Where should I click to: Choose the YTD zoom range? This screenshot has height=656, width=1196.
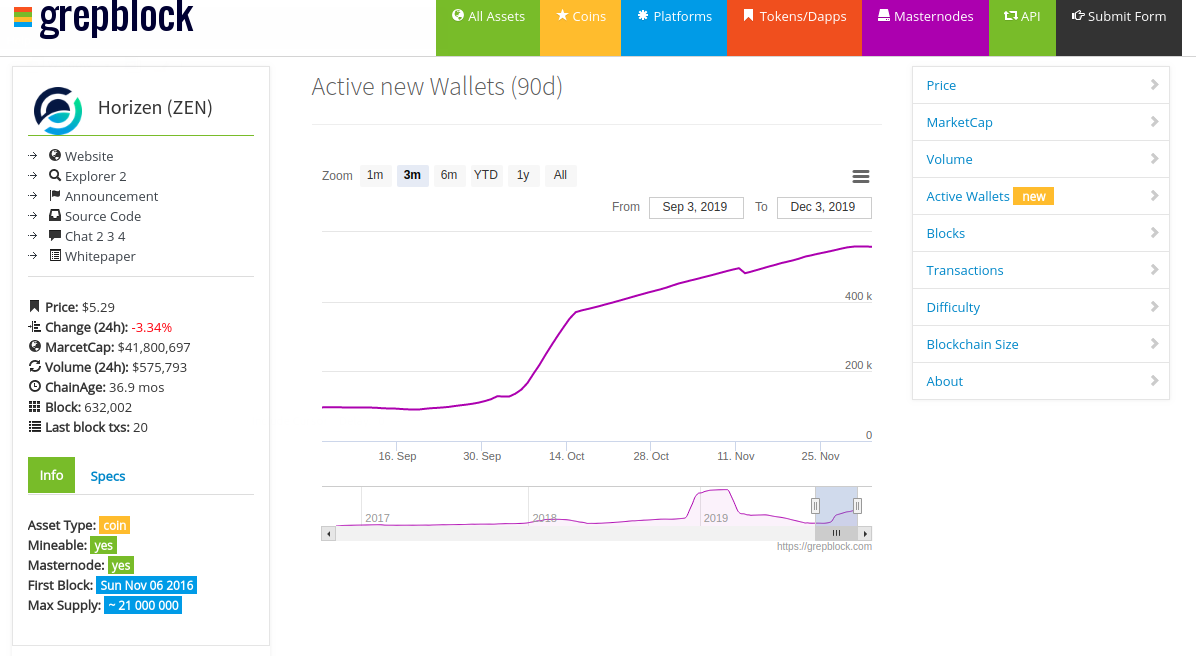pyautogui.click(x=486, y=175)
